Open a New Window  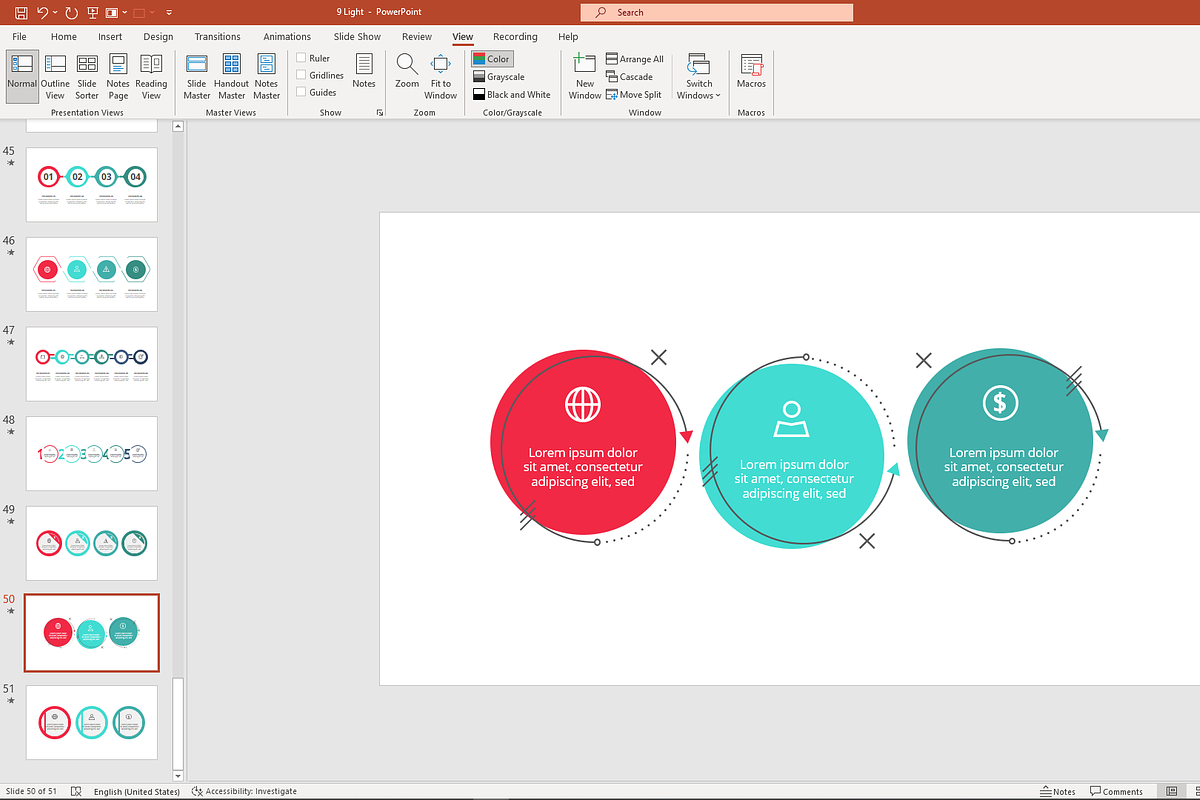coord(585,76)
